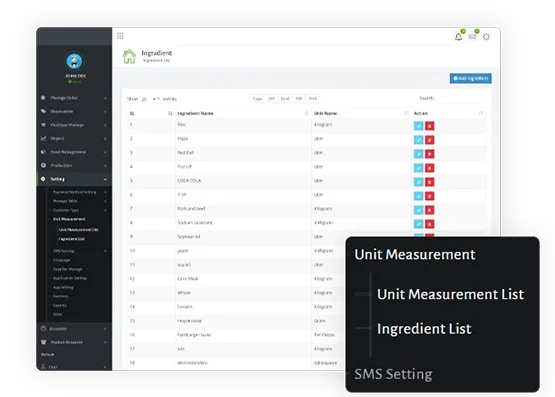
Task: Click the Manage Order sidebar icon
Action: [43, 97]
